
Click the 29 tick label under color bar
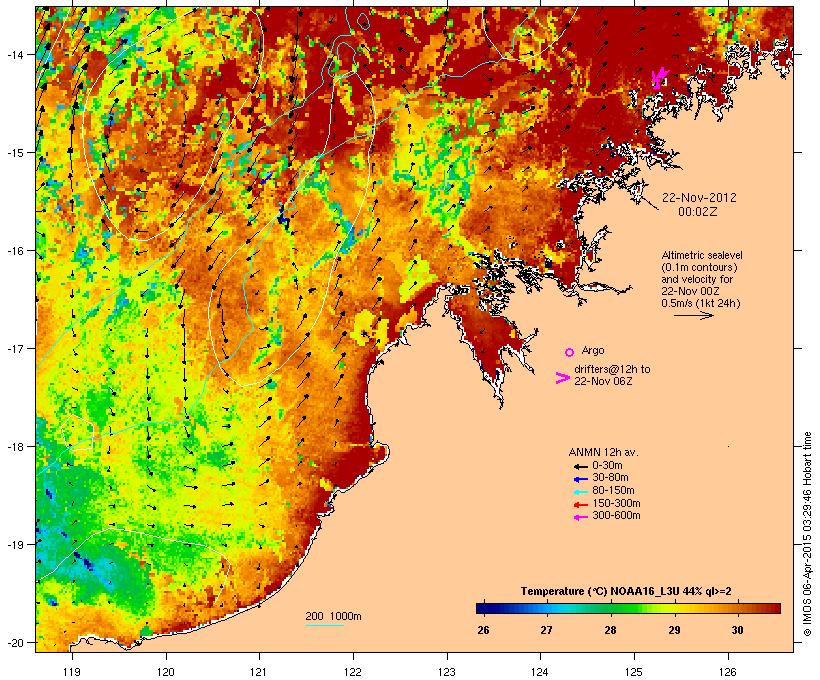click(674, 630)
